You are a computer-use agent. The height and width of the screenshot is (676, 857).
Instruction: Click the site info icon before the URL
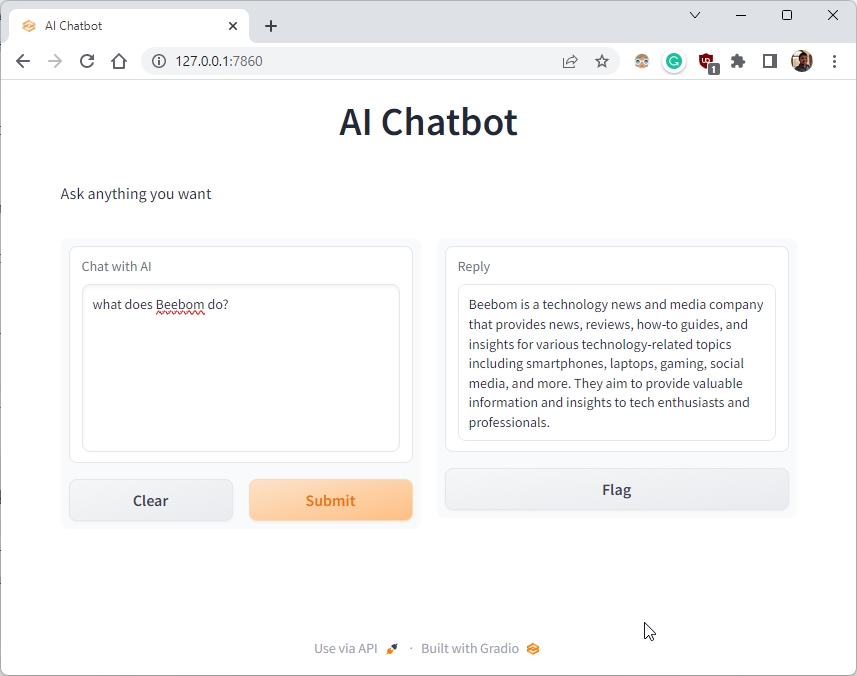point(158,61)
